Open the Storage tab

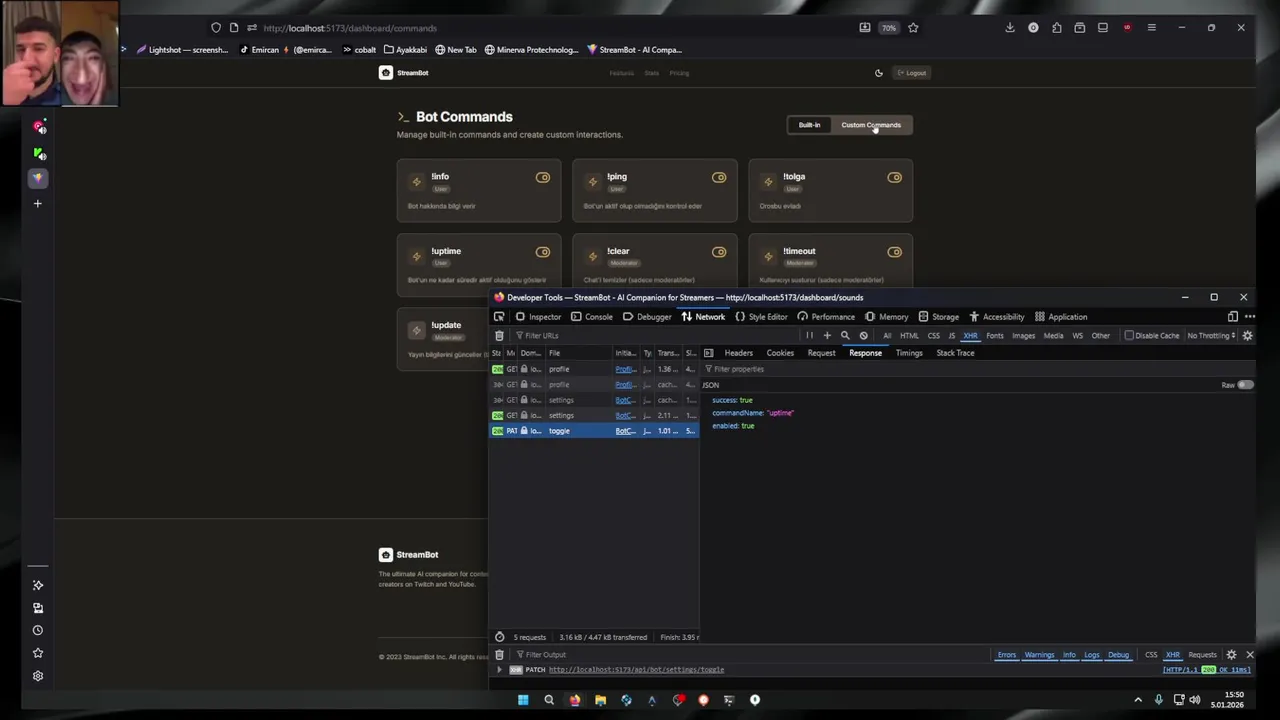(938, 317)
